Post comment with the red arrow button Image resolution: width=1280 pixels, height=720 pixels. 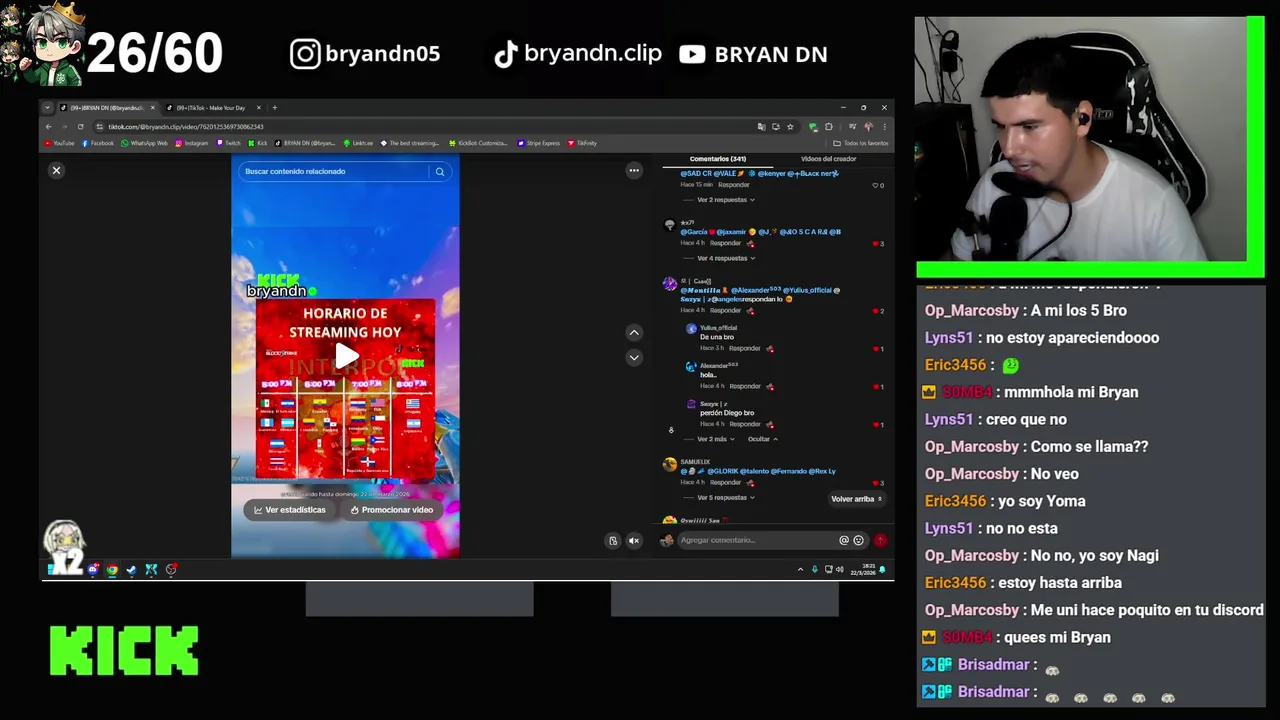[880, 540]
